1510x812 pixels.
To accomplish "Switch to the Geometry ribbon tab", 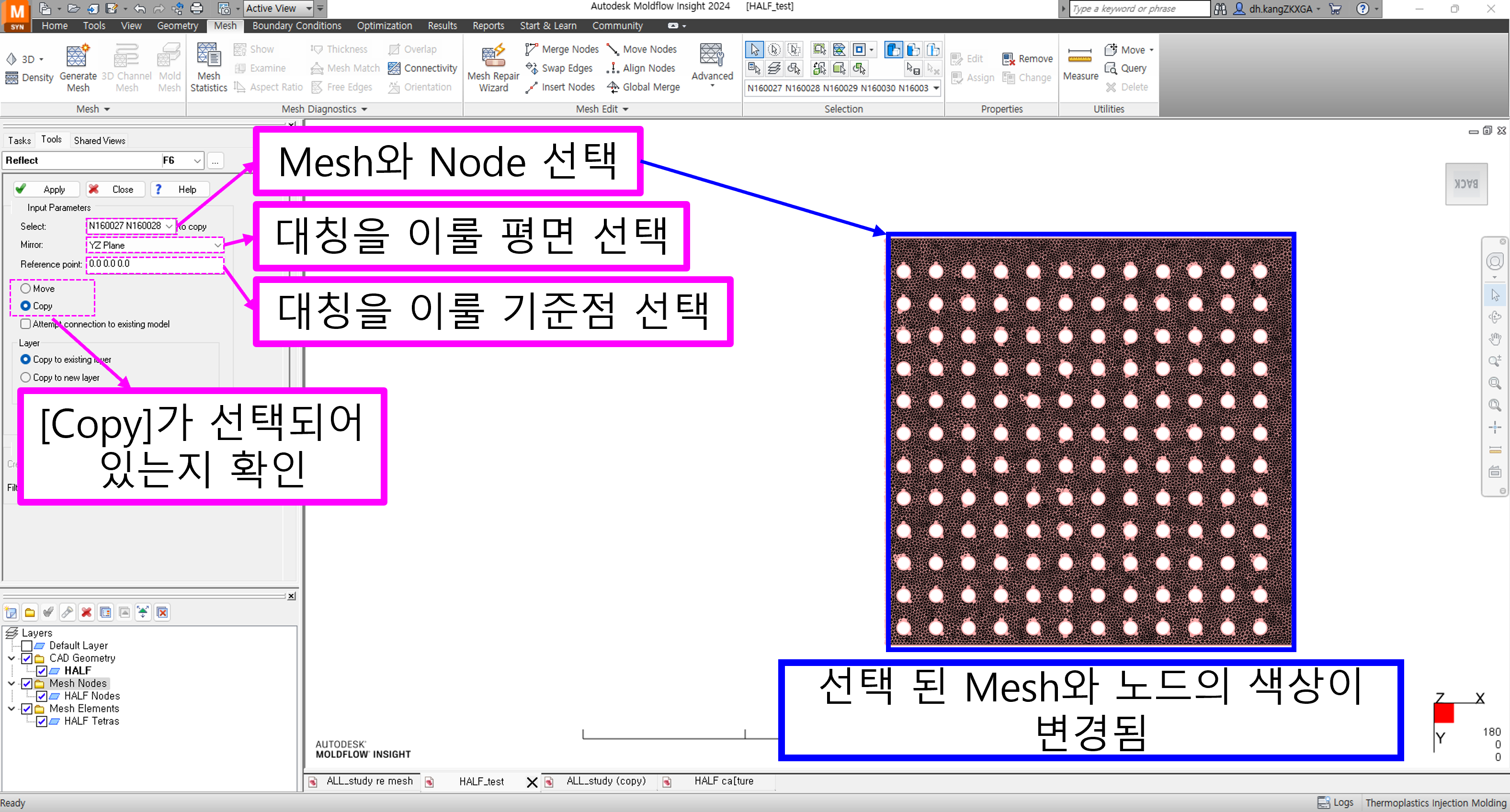I will (177, 26).
